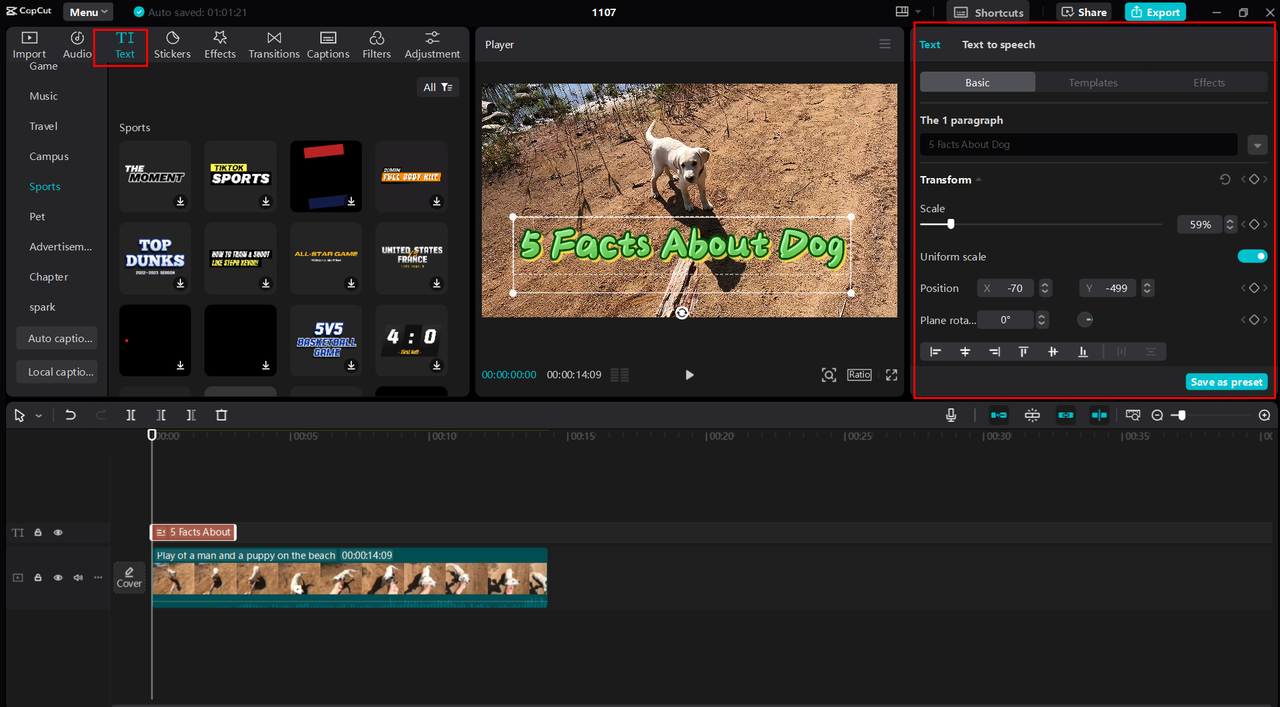The width and height of the screenshot is (1280, 707).
Task: Click the Position Y stepper arrows
Action: (1147, 288)
